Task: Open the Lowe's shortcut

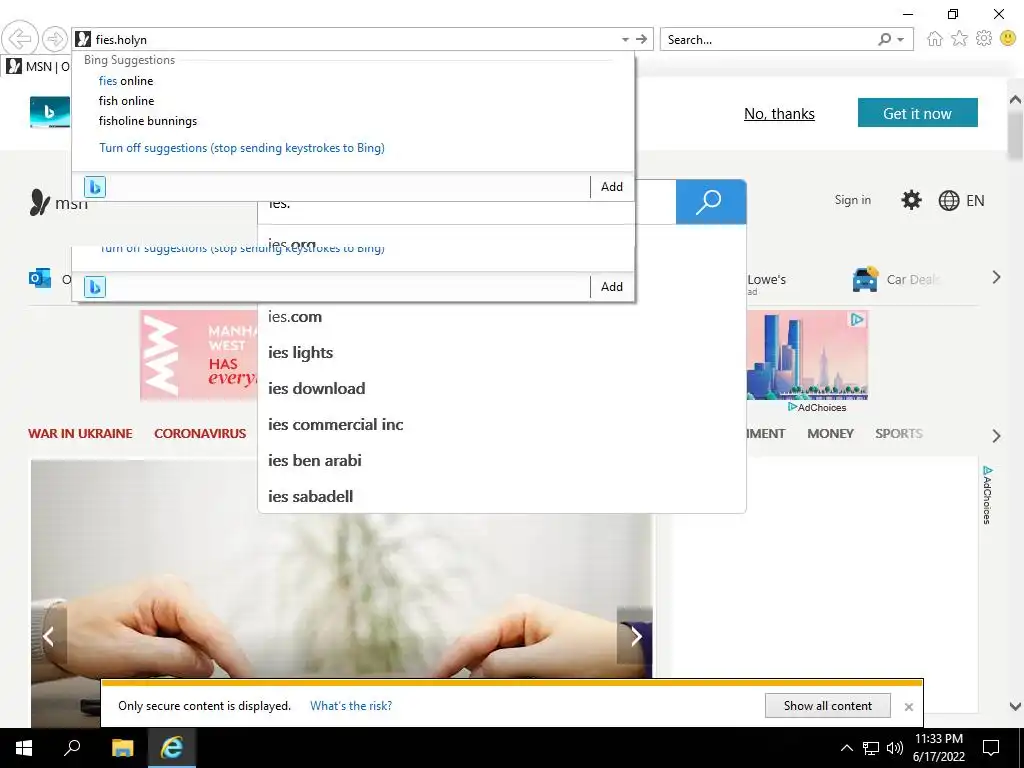Action: point(766,280)
